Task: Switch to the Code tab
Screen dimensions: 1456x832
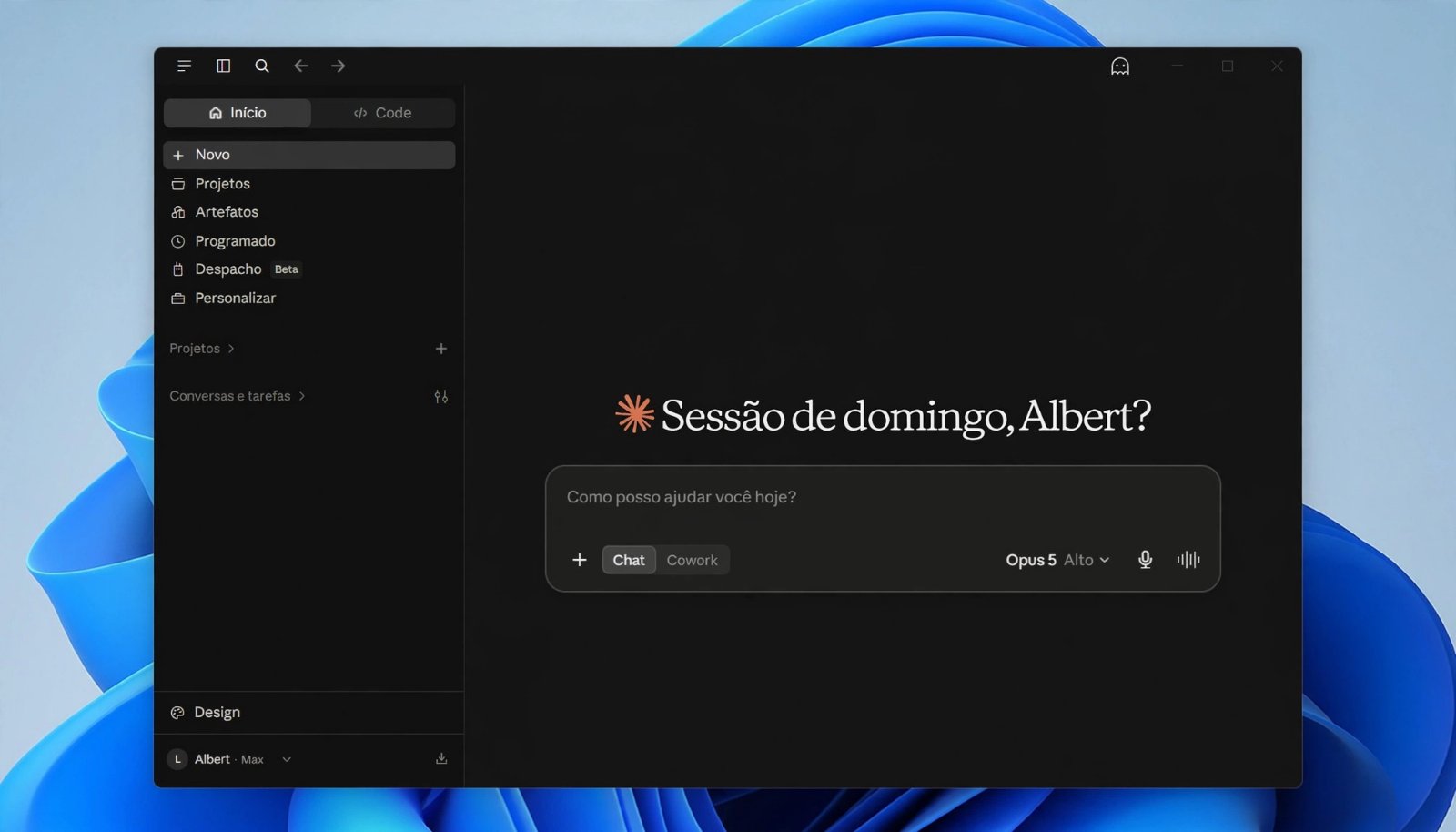Action: [382, 113]
